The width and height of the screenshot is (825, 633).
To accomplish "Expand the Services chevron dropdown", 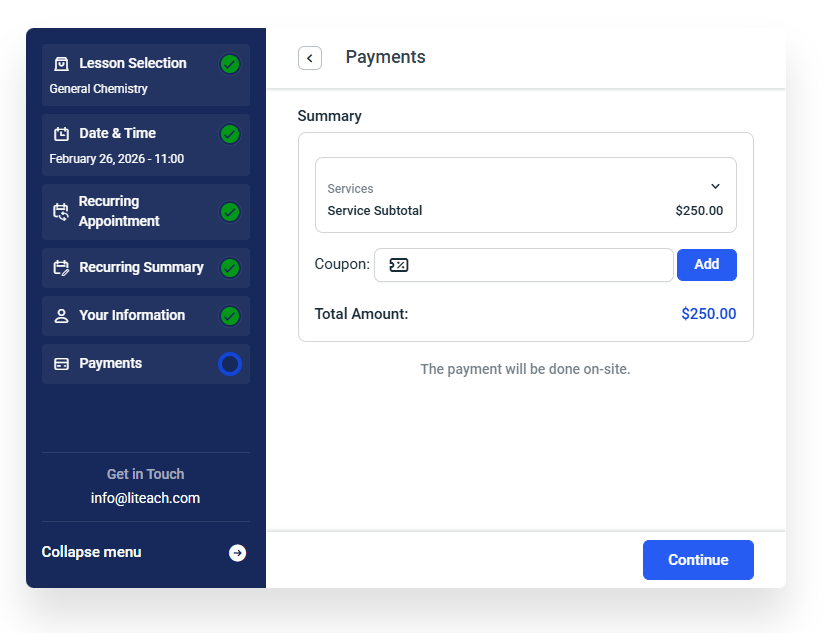I will tap(716, 186).
